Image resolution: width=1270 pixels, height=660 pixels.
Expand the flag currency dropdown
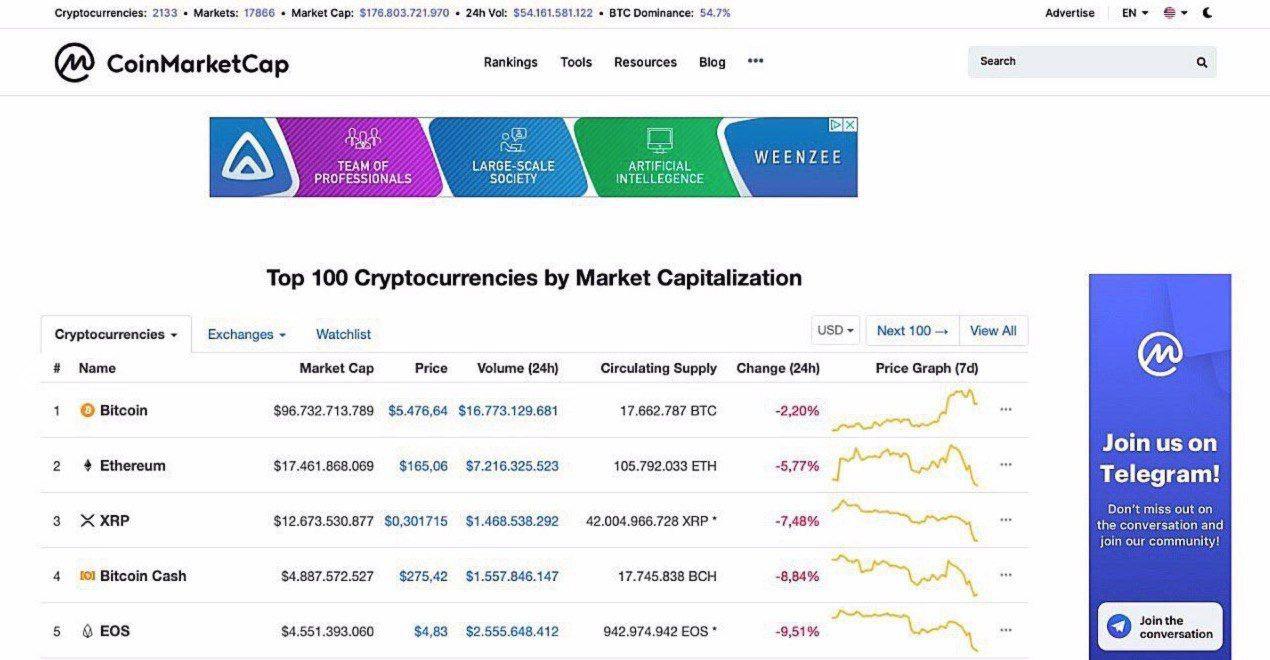coord(1175,13)
